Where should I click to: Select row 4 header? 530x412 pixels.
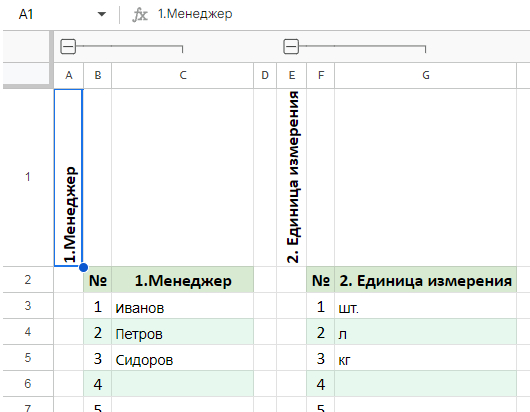pyautogui.click(x=28, y=332)
